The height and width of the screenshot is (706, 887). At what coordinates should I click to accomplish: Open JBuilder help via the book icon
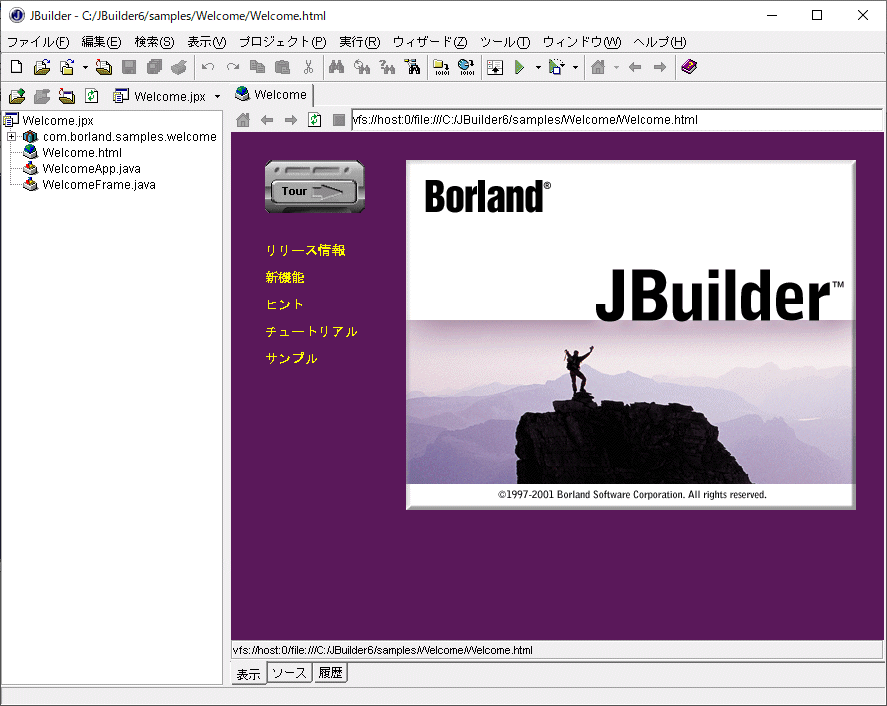pyautogui.click(x=687, y=67)
